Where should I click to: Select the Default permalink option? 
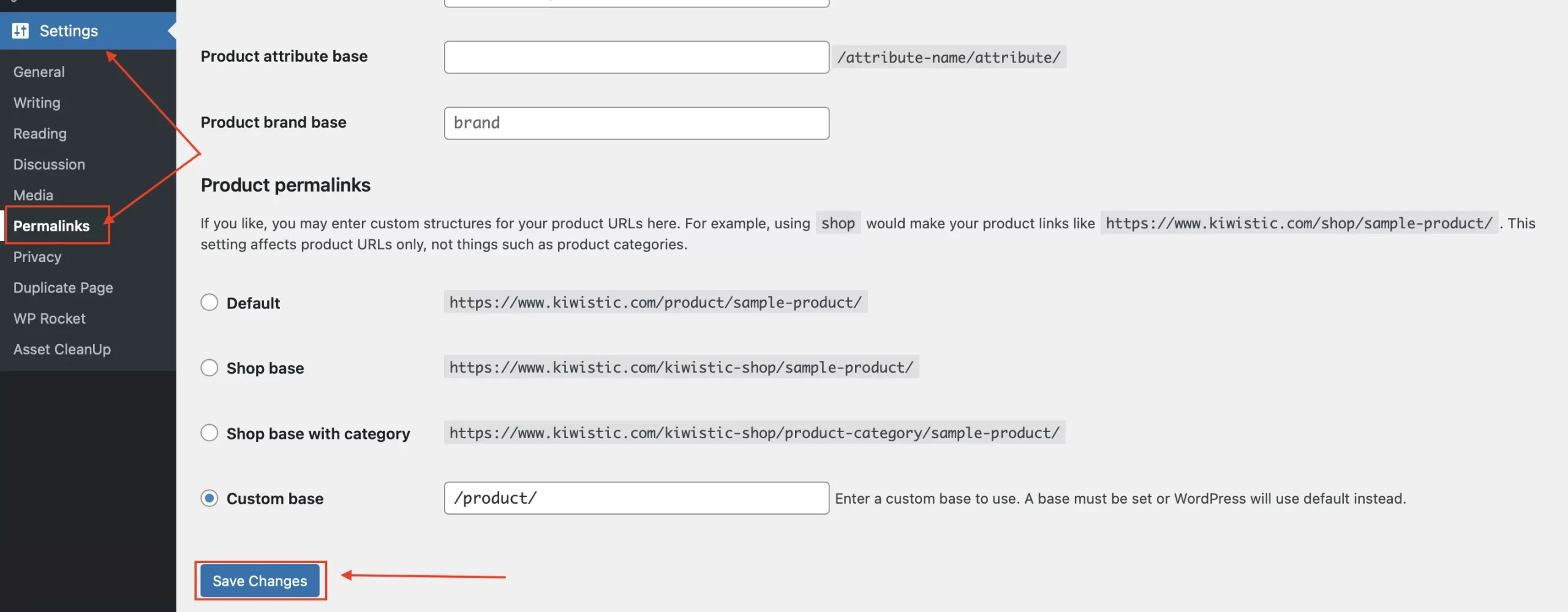[x=209, y=302]
